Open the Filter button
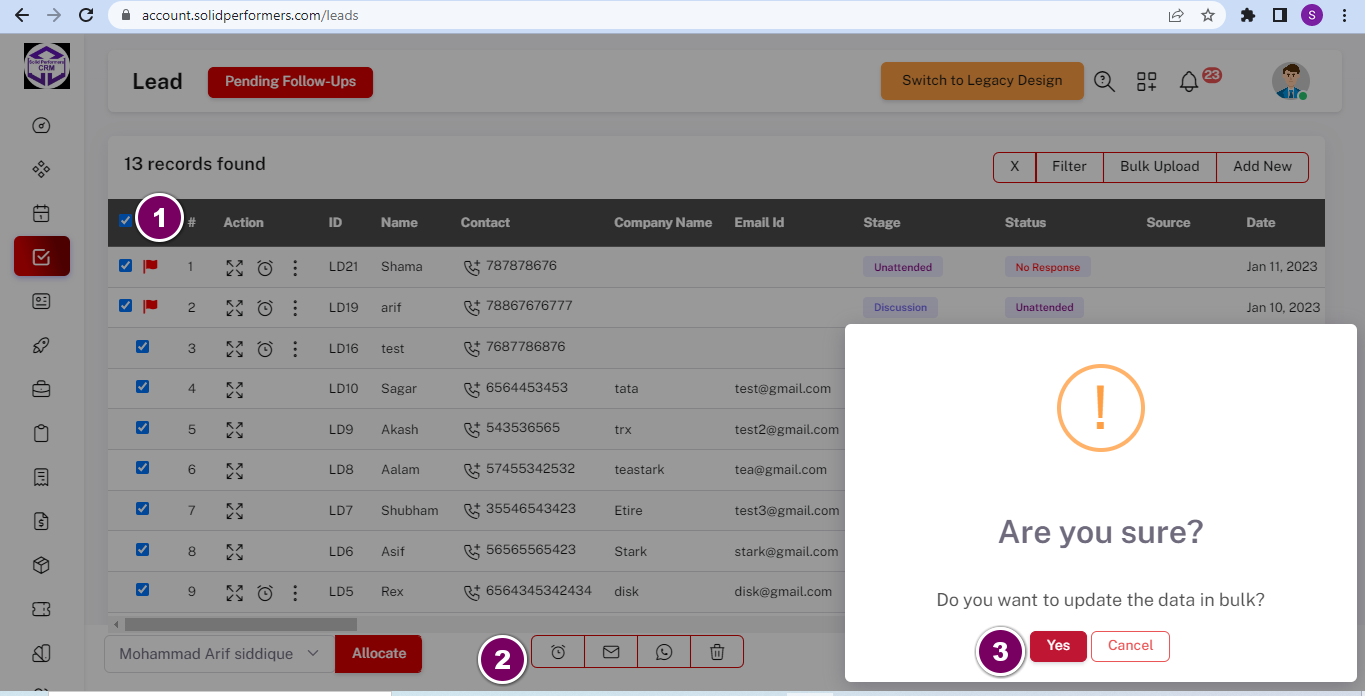Viewport: 1365px width, 696px height. (x=1069, y=167)
